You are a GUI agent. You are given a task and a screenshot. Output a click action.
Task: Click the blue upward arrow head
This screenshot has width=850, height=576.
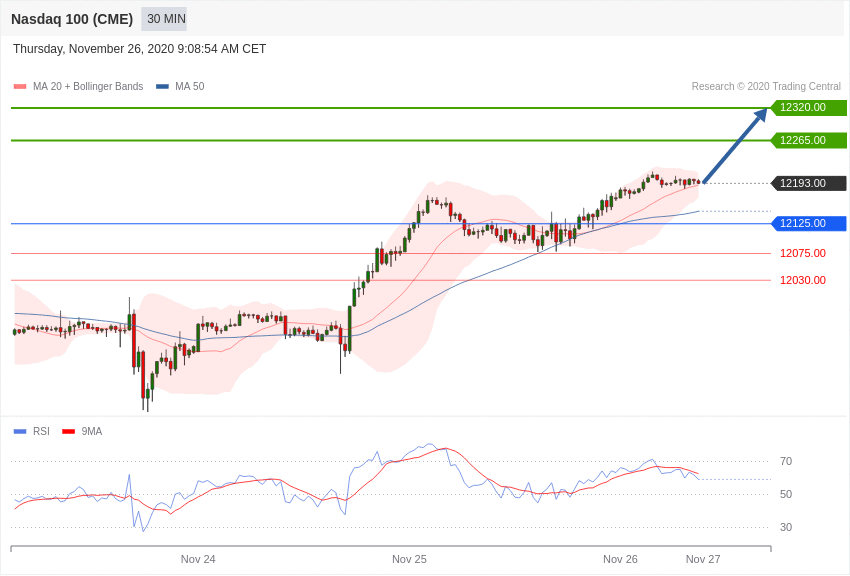tap(760, 114)
